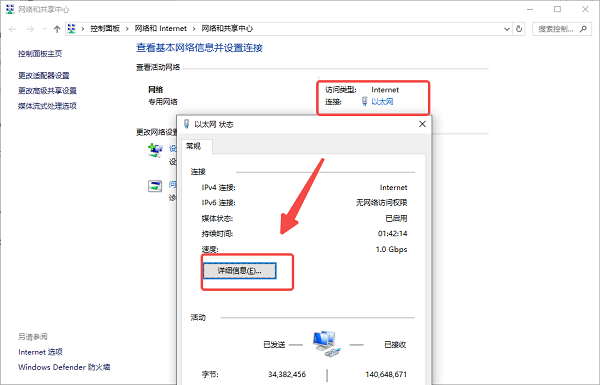600x385 pixels.
Task: Expand chevron after 控制面板 breadcrumb
Action: [x=127, y=29]
